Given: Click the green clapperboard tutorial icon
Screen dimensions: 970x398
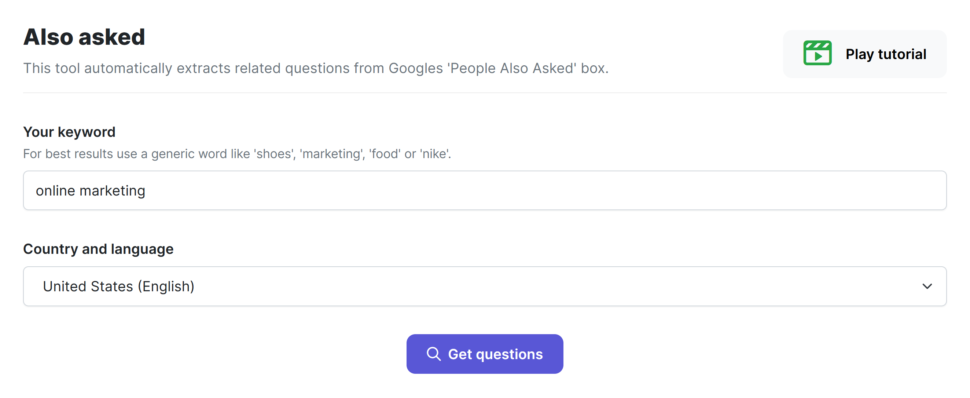Looking at the screenshot, I should coord(817,53).
